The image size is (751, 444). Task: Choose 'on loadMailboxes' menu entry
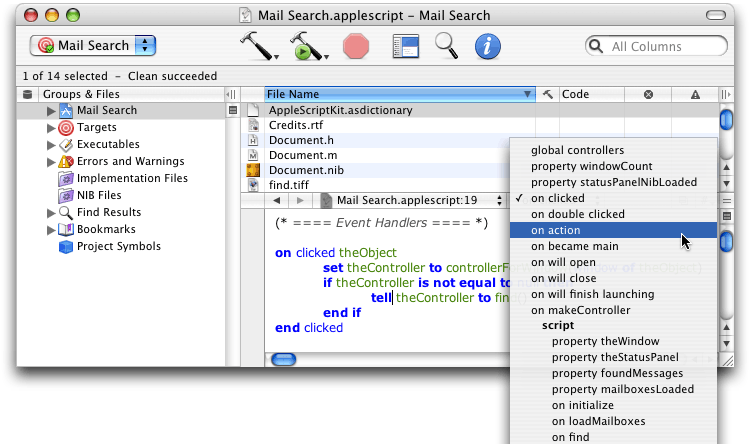click(614, 421)
